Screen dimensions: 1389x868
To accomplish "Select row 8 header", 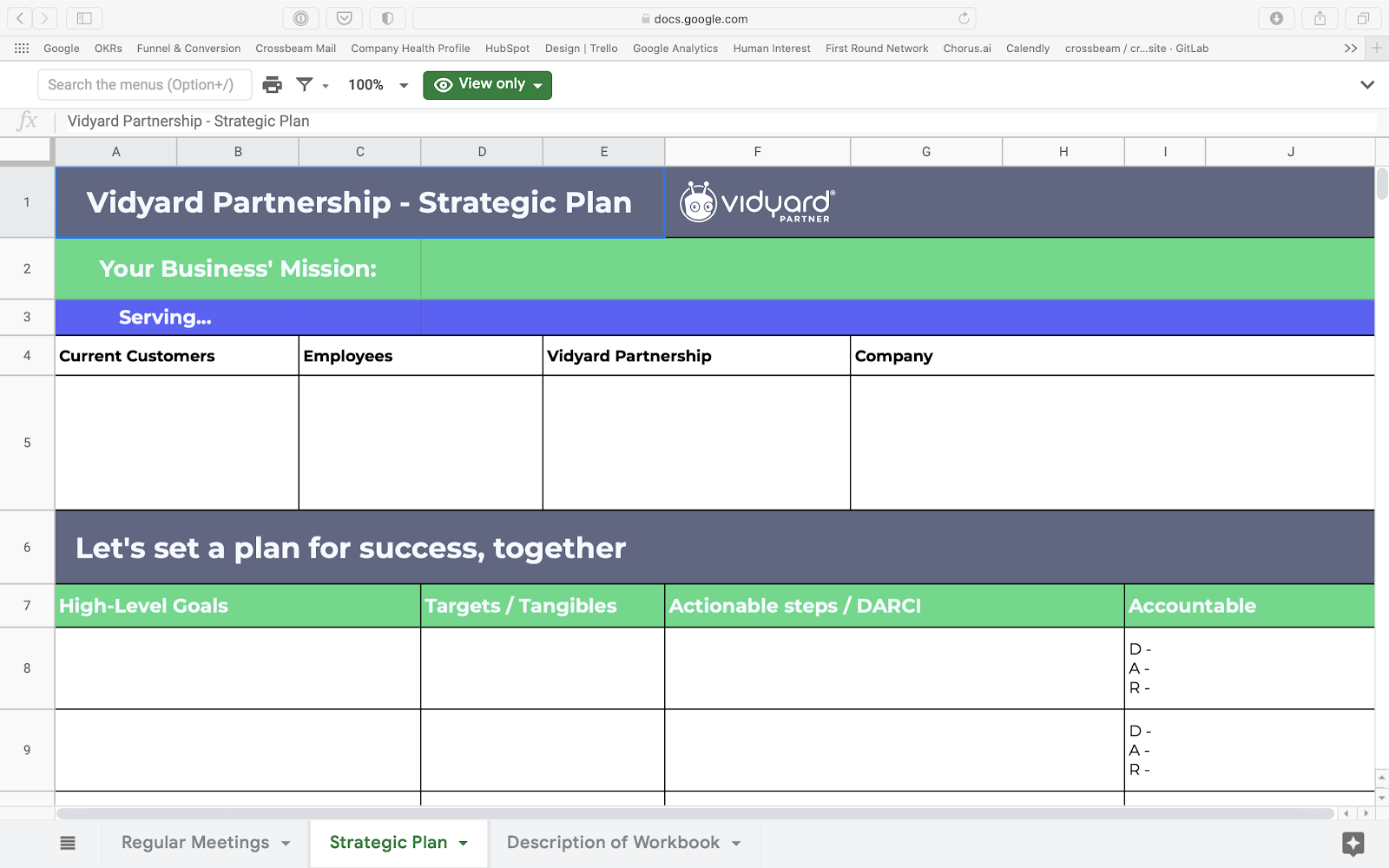I will [x=27, y=668].
